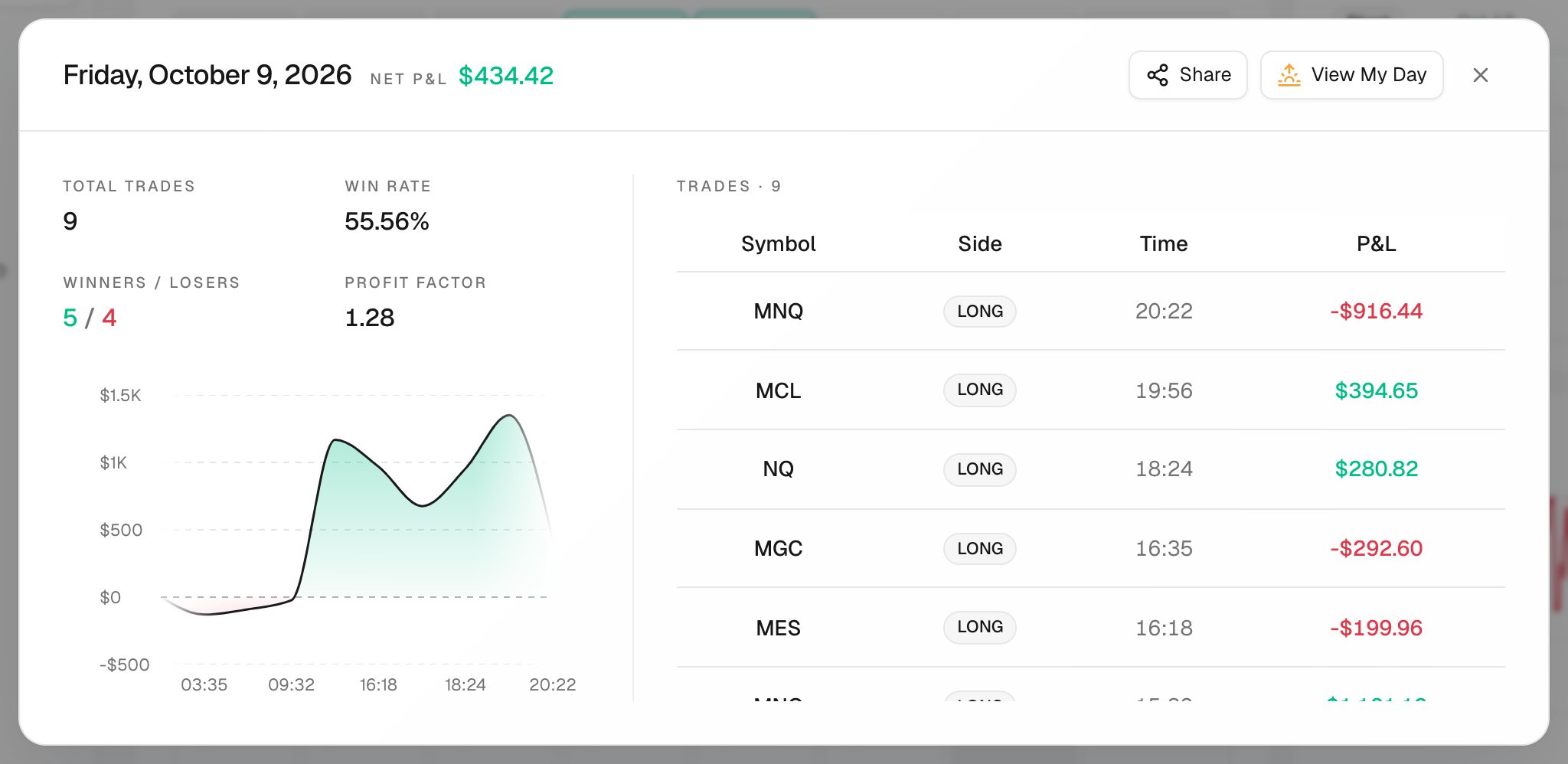The width and height of the screenshot is (1568, 764).
Task: Click the 03:35 label on the chart axis
Action: [x=204, y=684]
